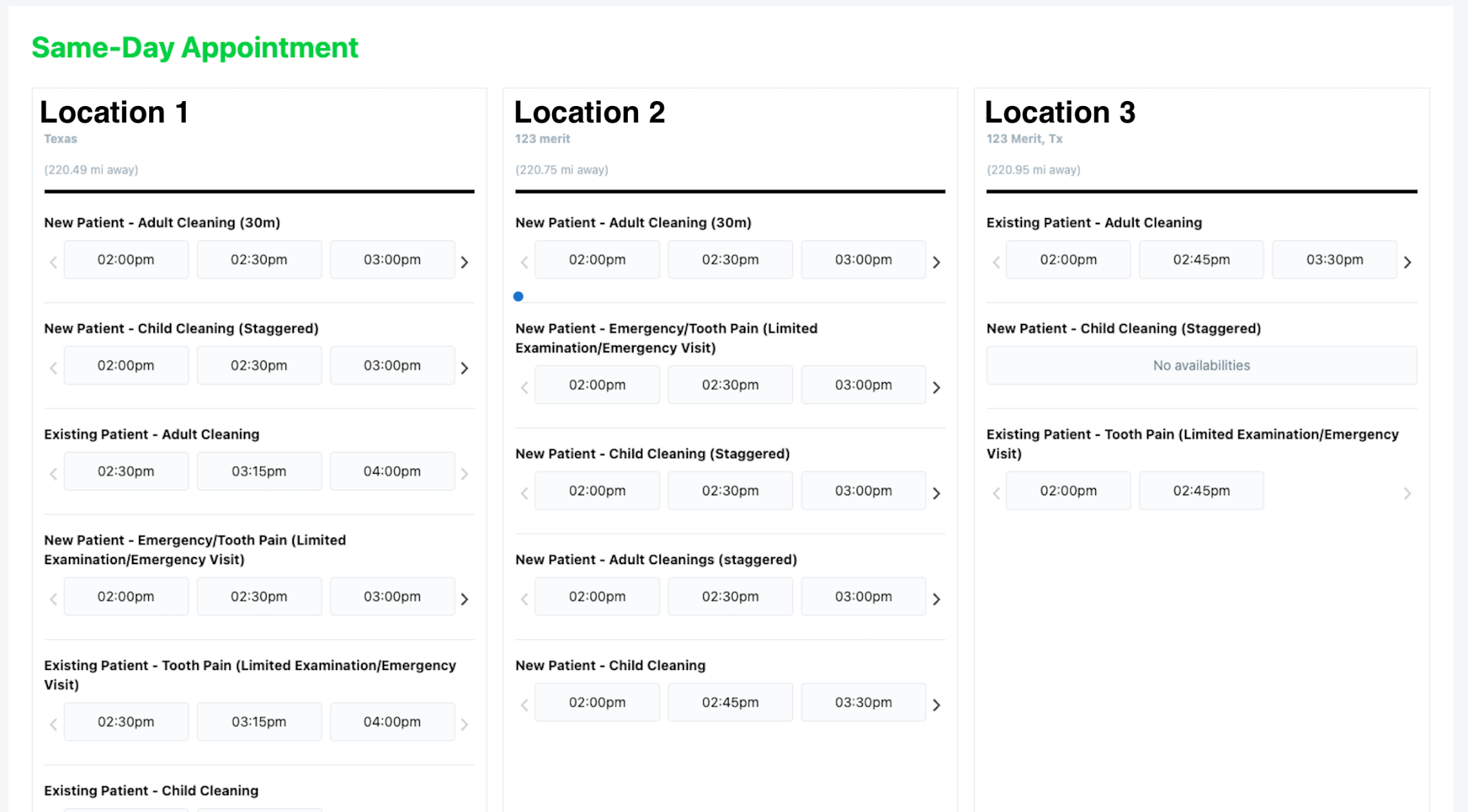Select 02:45pm for Location 2 New Patient Child Cleaning
The height and width of the screenshot is (812, 1468).
pos(730,702)
